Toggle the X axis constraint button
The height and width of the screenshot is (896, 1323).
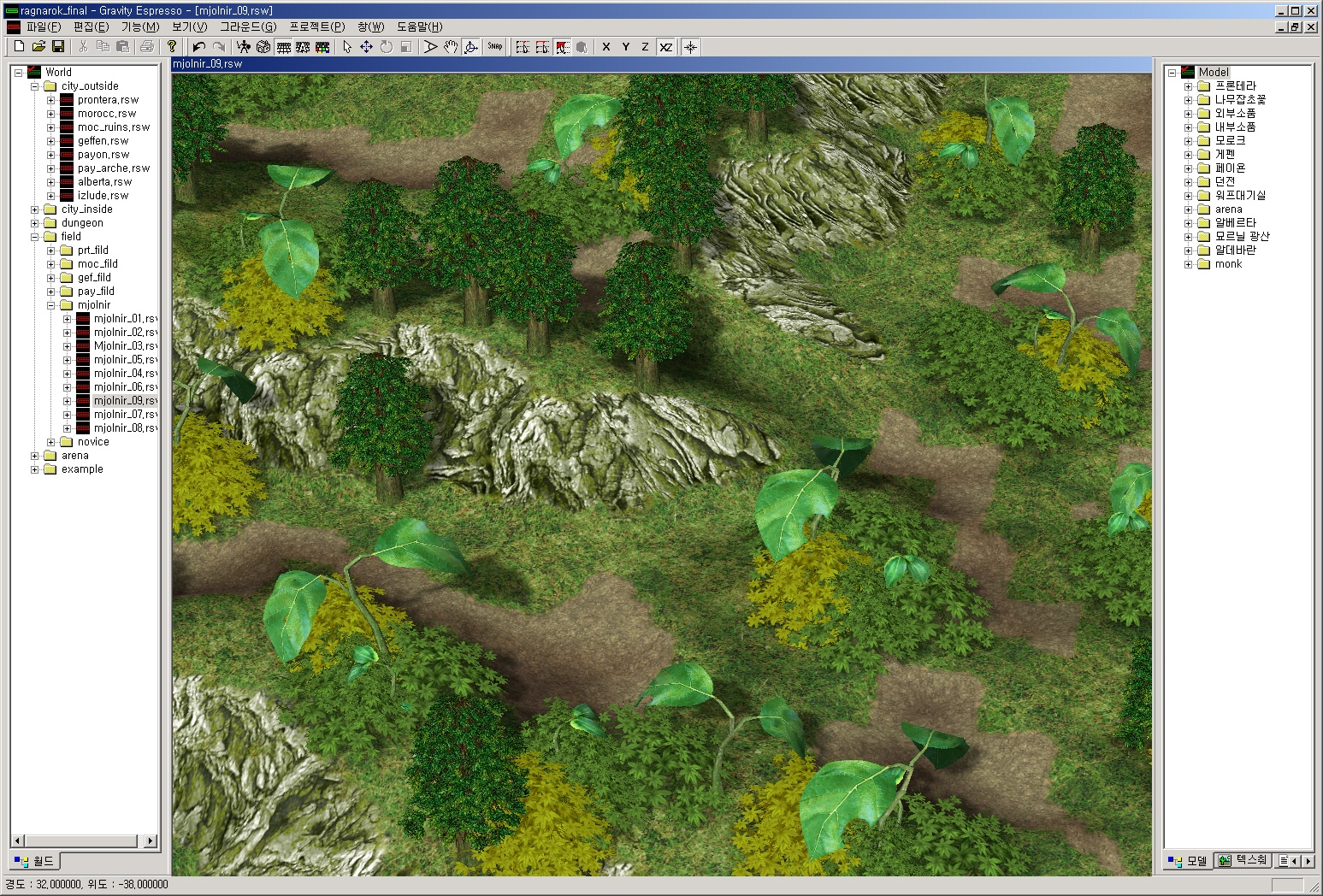click(x=606, y=47)
